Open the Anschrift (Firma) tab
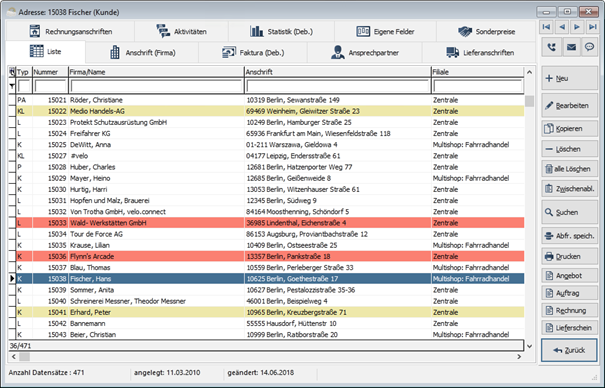 142,52
